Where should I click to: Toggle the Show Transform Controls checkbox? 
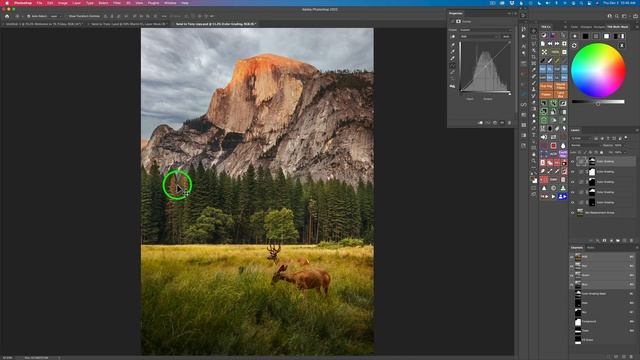[66, 16]
